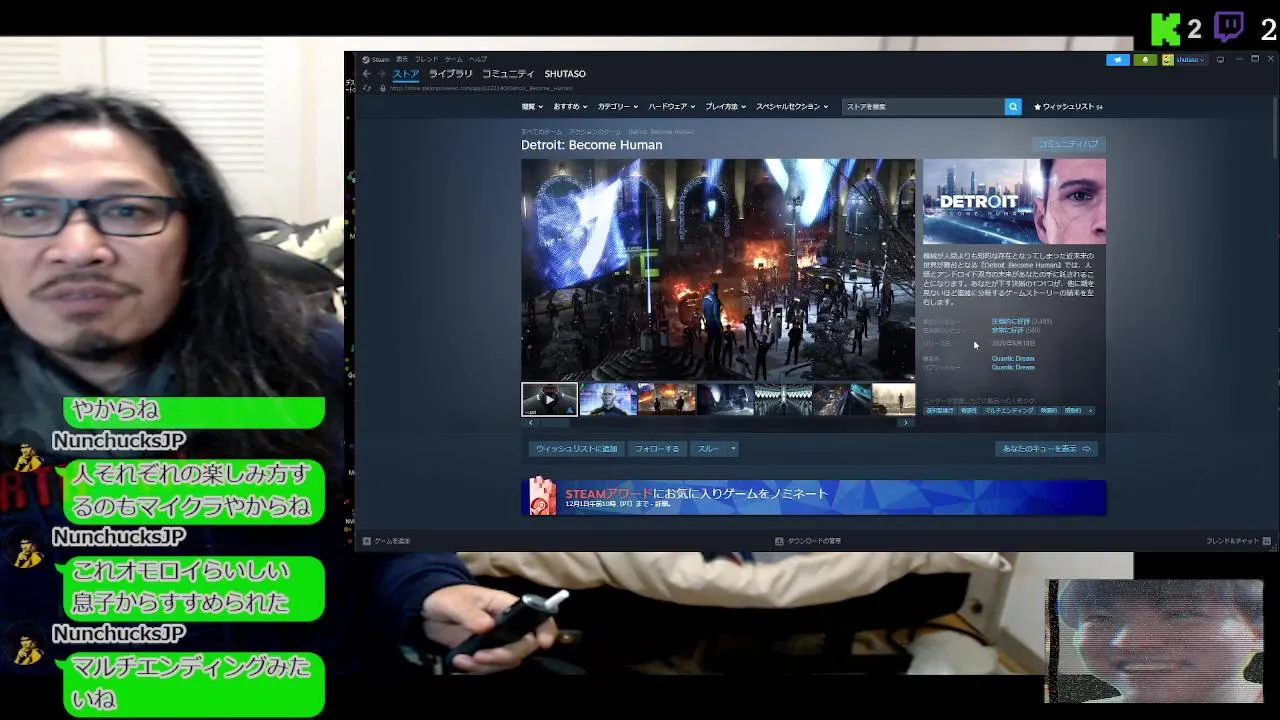Switch to the ライブラリ tab
The width and height of the screenshot is (1280, 720).
450,74
